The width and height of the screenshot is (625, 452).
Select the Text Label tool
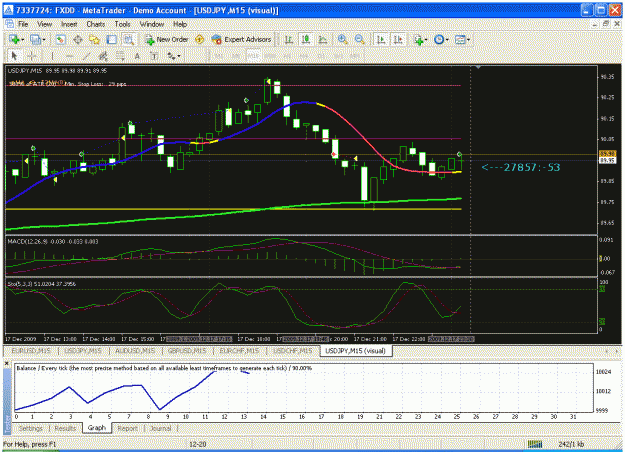pos(154,56)
